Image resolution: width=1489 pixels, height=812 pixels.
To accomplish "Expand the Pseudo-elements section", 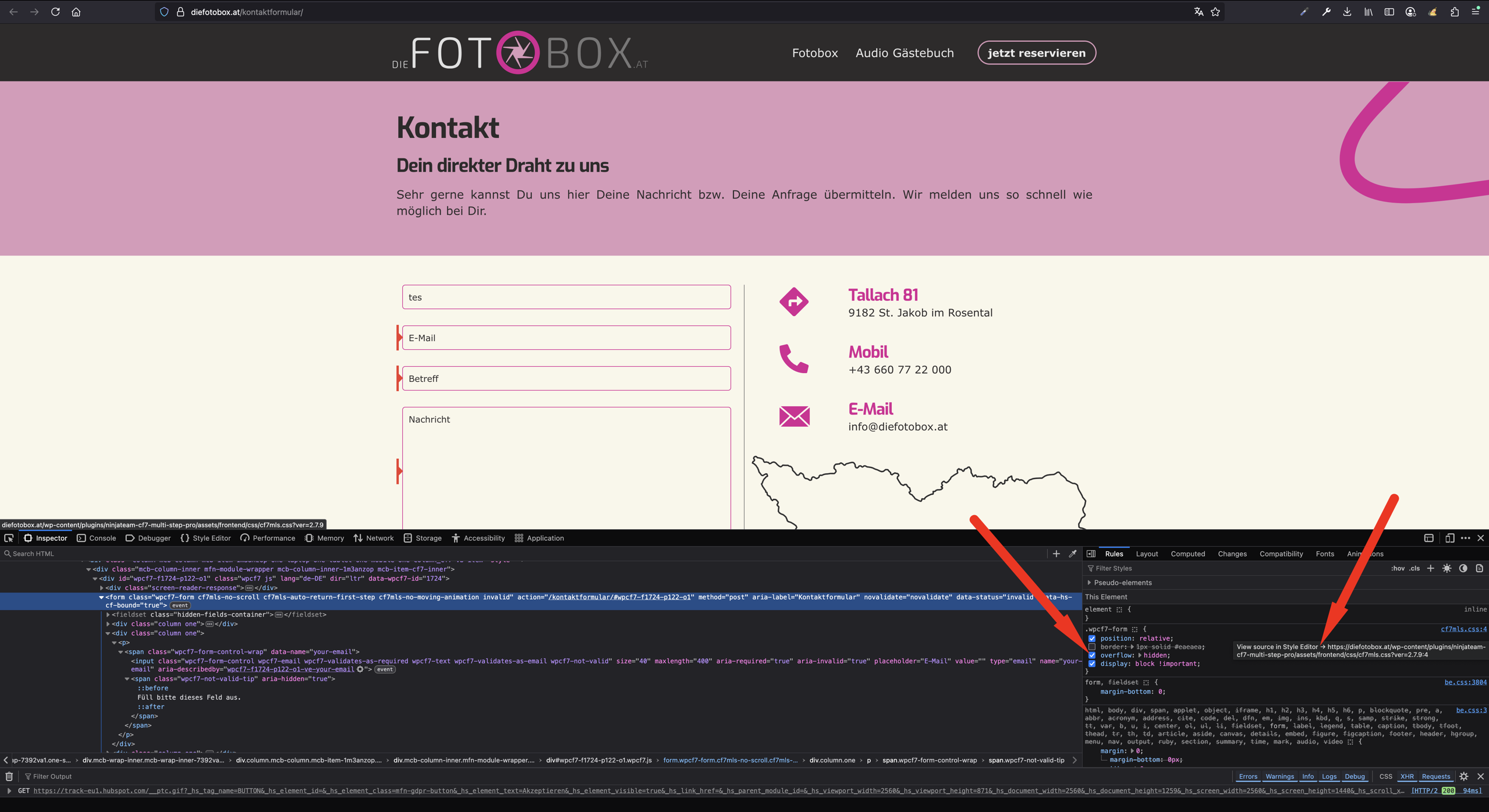I will coord(1089,583).
